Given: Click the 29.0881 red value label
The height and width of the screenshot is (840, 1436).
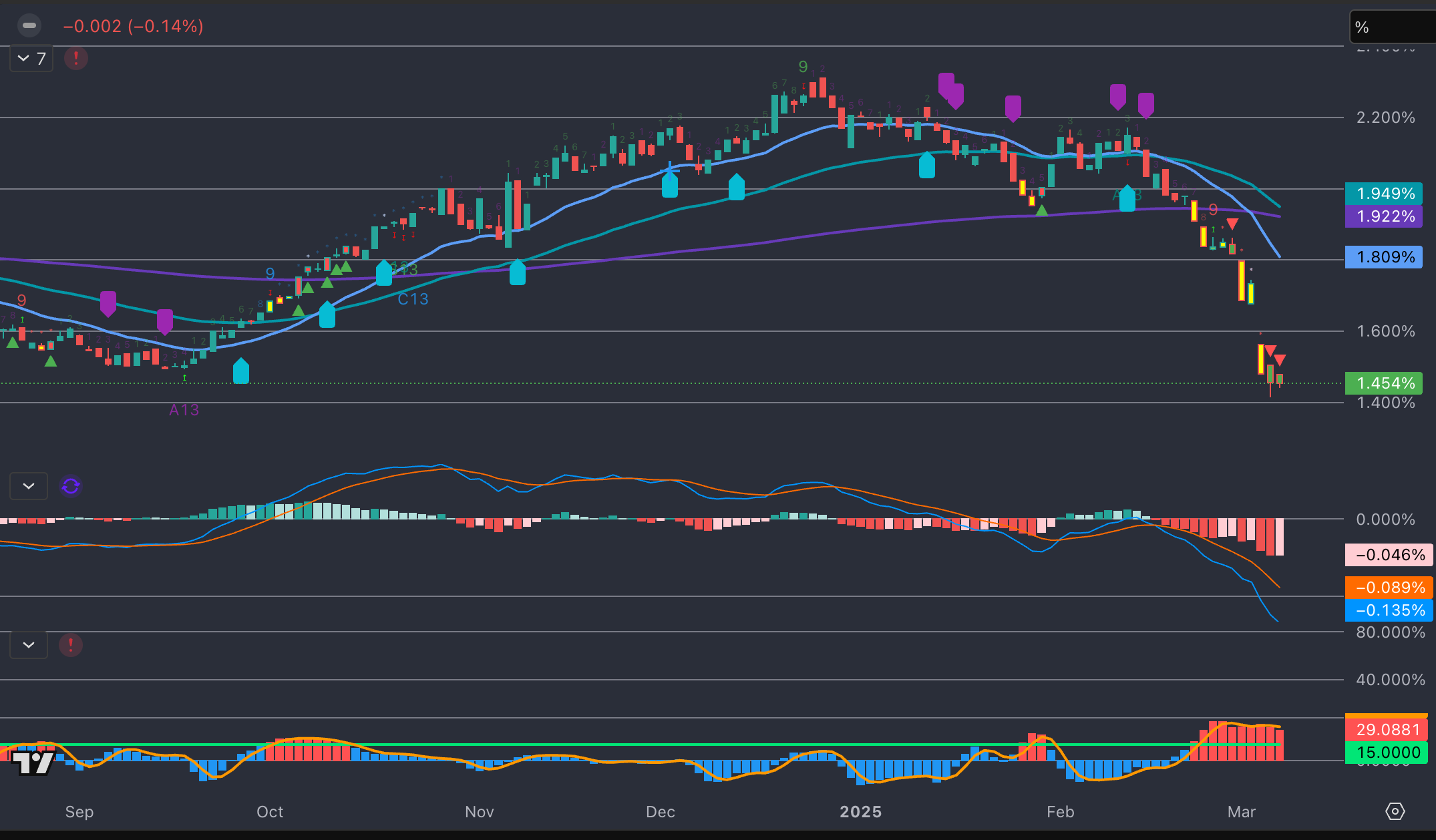Looking at the screenshot, I should 1387,729.
